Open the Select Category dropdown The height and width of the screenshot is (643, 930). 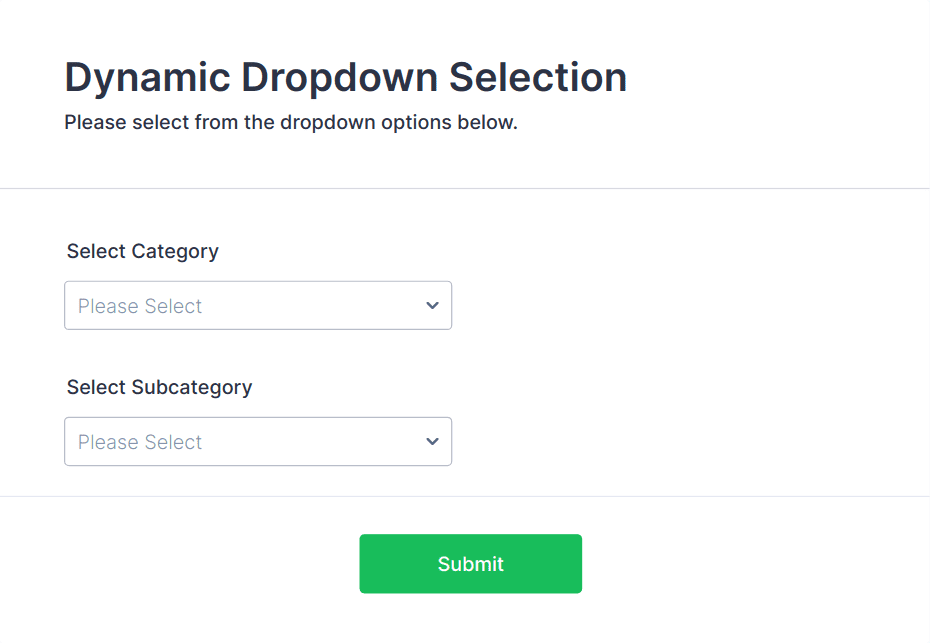tap(257, 306)
